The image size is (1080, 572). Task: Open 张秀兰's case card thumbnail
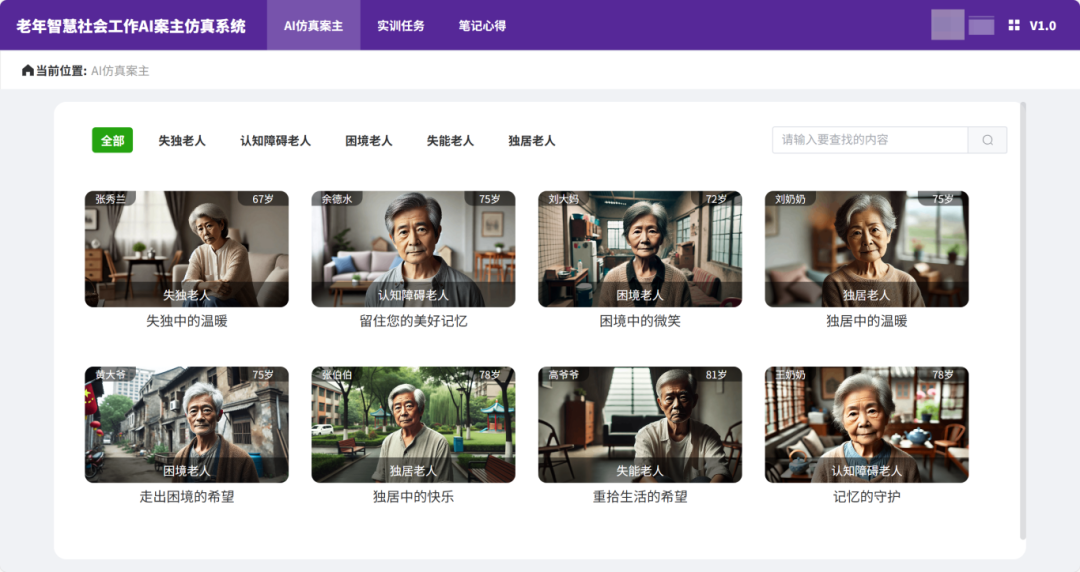point(186,248)
